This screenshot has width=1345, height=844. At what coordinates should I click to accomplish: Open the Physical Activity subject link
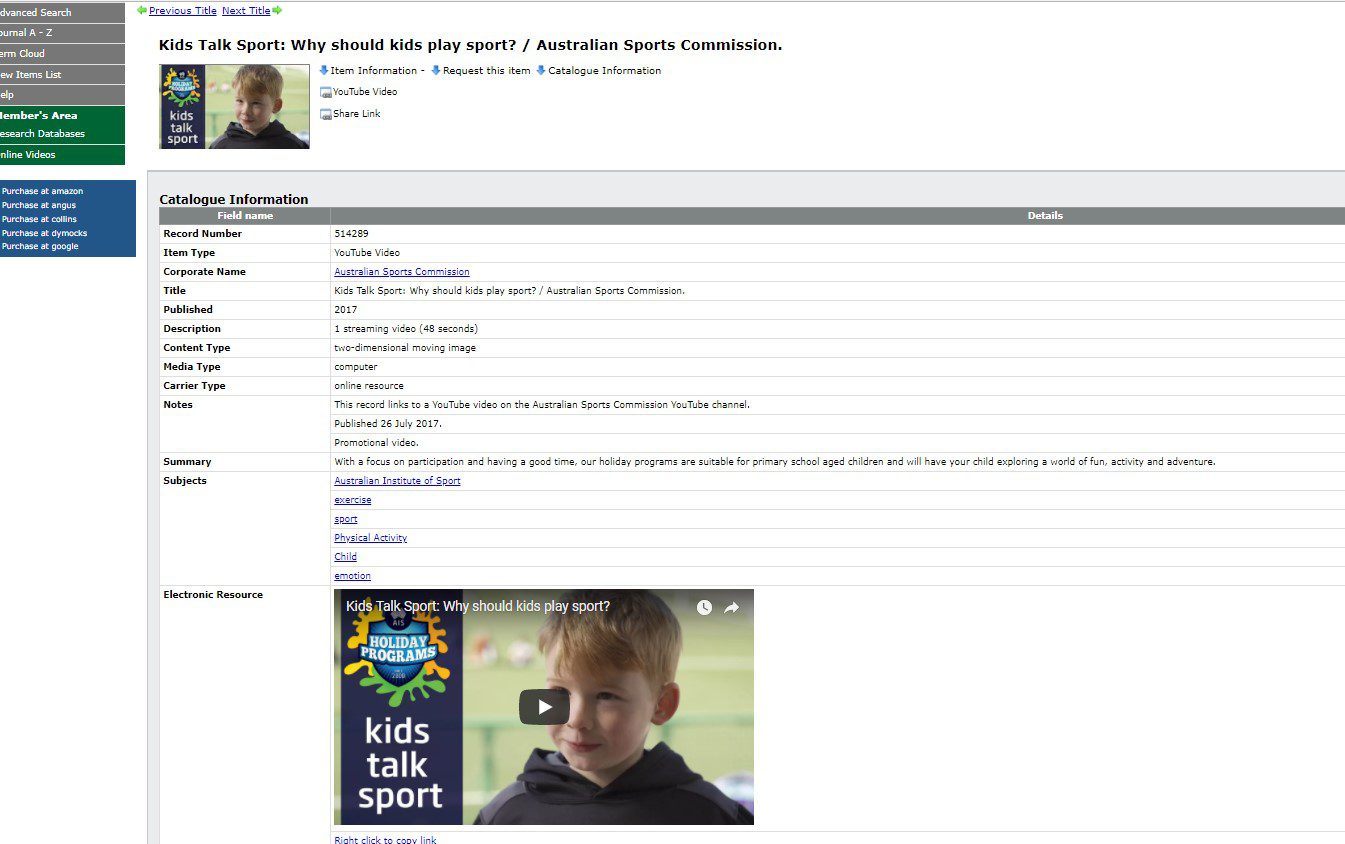(x=370, y=538)
